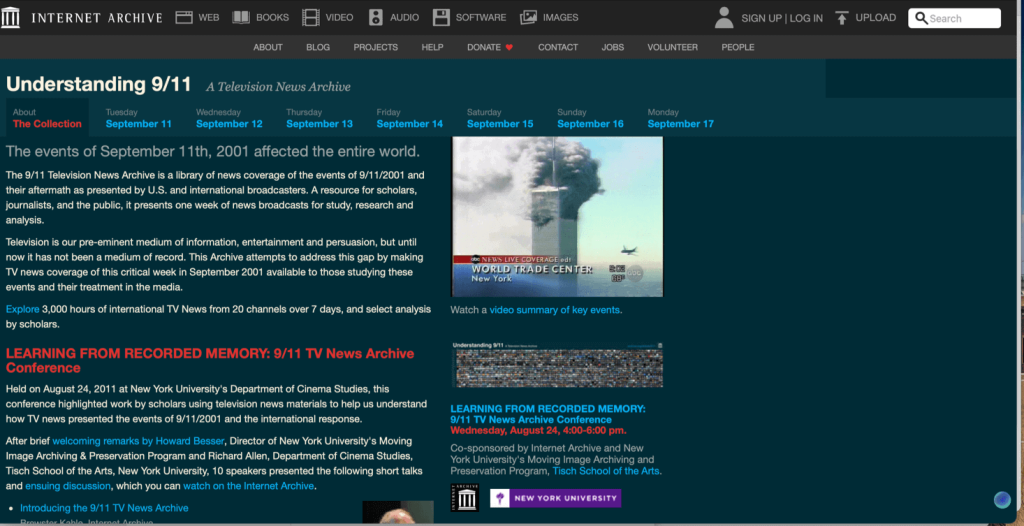Open the Video filmstrip icon
Image resolution: width=1024 pixels, height=526 pixels.
click(311, 18)
